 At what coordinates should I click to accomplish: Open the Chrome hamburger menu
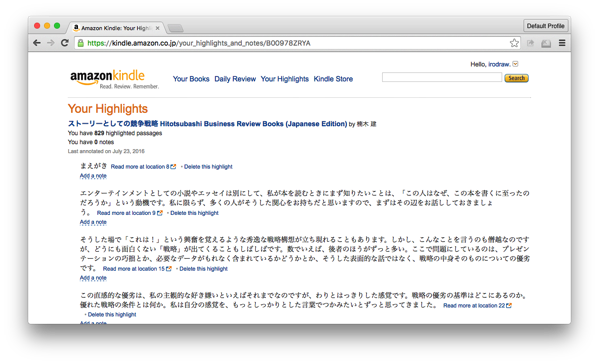pyautogui.click(x=562, y=43)
